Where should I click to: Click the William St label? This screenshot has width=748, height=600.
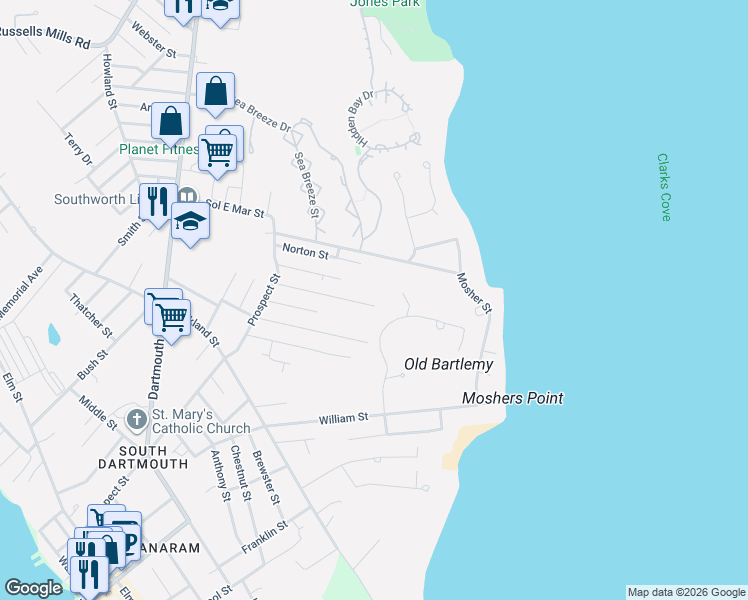click(x=343, y=418)
